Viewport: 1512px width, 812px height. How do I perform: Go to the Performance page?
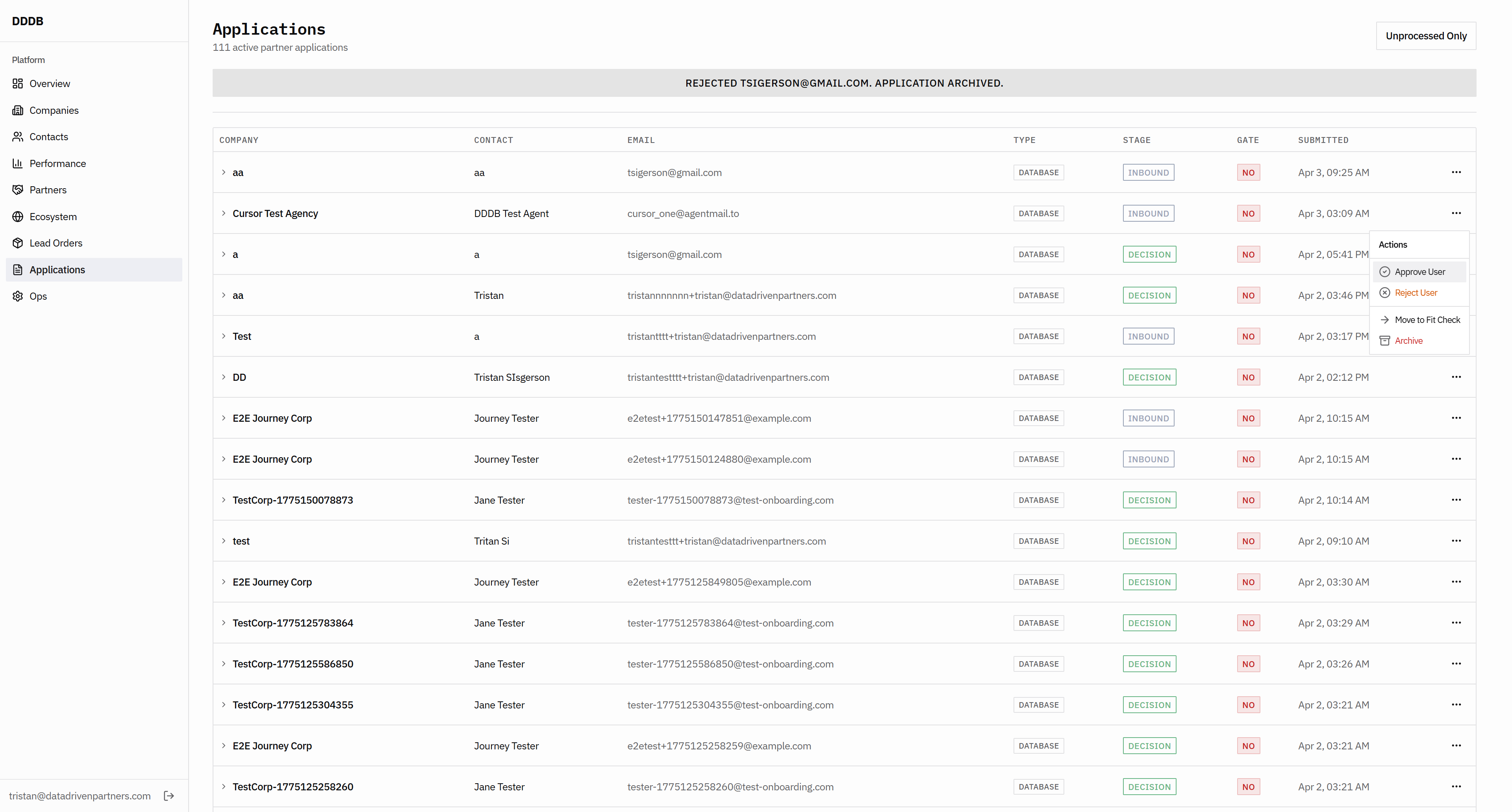57,163
